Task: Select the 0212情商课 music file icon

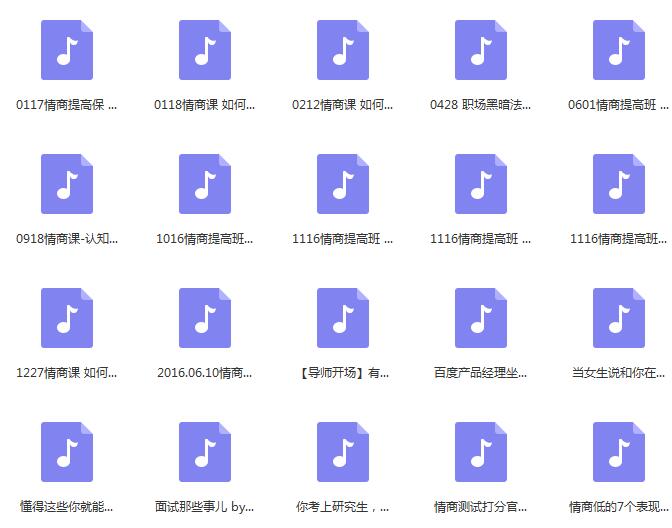Action: pyautogui.click(x=343, y=50)
